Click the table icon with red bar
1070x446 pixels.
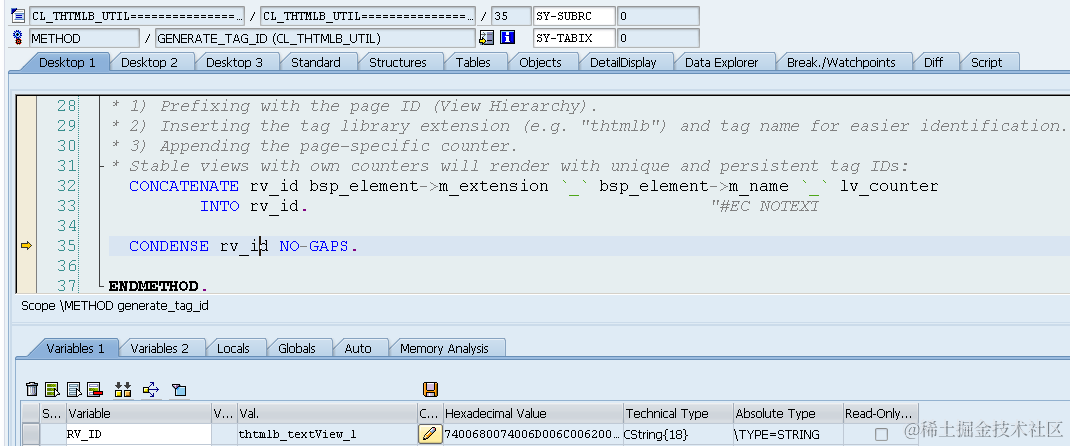94,389
